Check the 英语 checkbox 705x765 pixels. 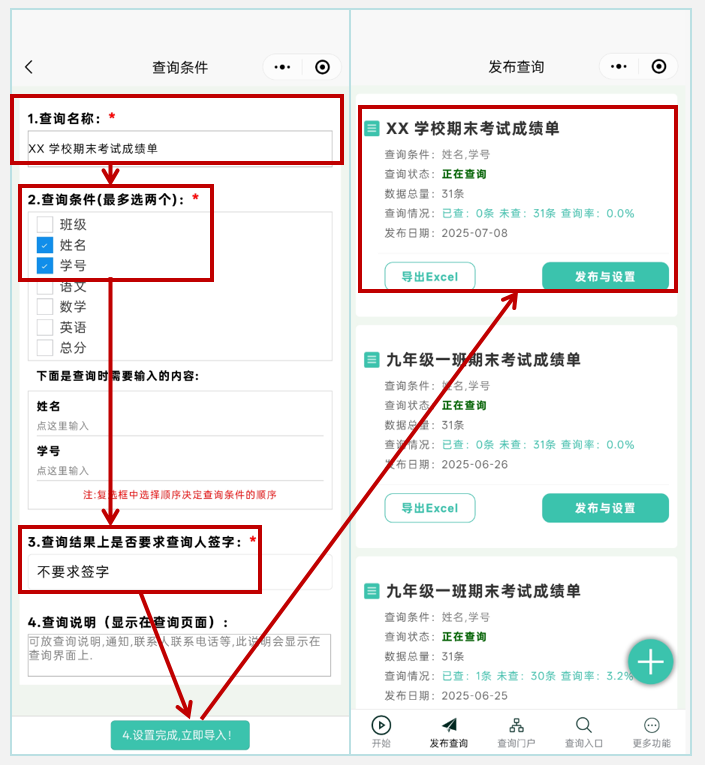45,327
